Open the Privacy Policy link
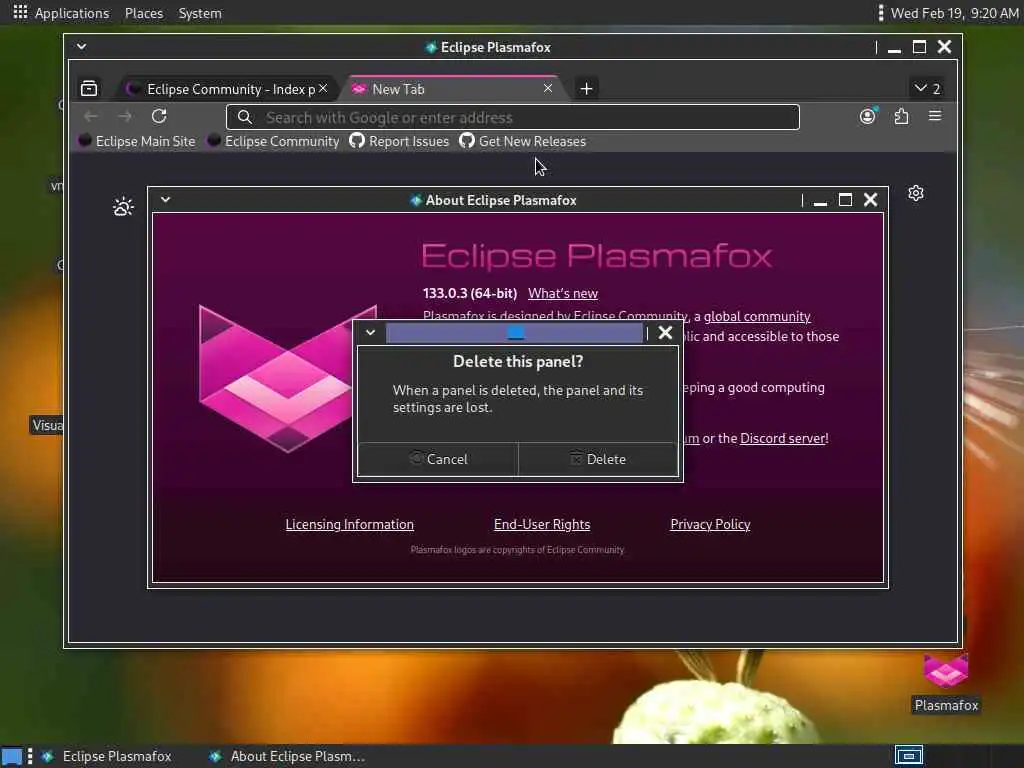This screenshot has width=1024, height=768. click(x=710, y=524)
